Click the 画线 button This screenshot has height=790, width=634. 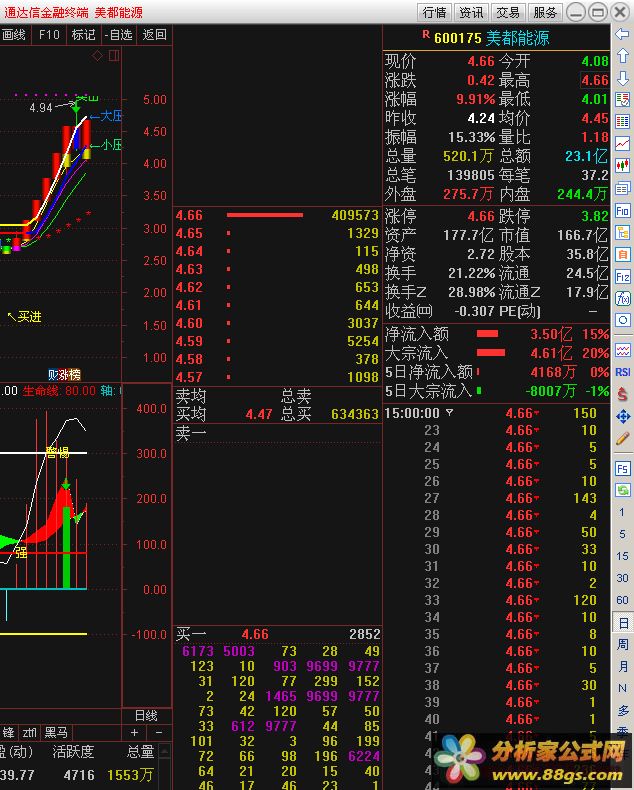pyautogui.click(x=14, y=35)
